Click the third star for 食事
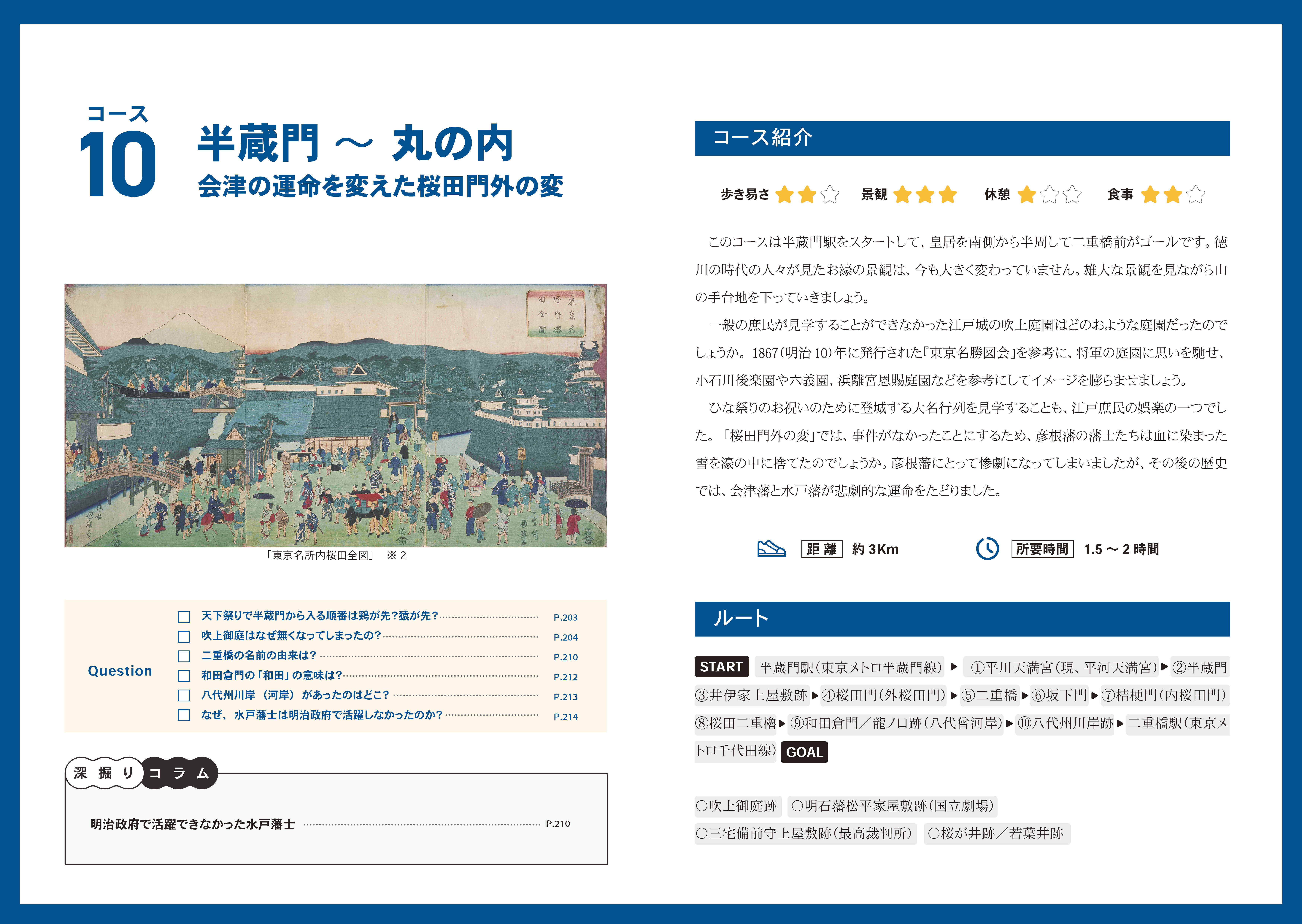 (1196, 195)
